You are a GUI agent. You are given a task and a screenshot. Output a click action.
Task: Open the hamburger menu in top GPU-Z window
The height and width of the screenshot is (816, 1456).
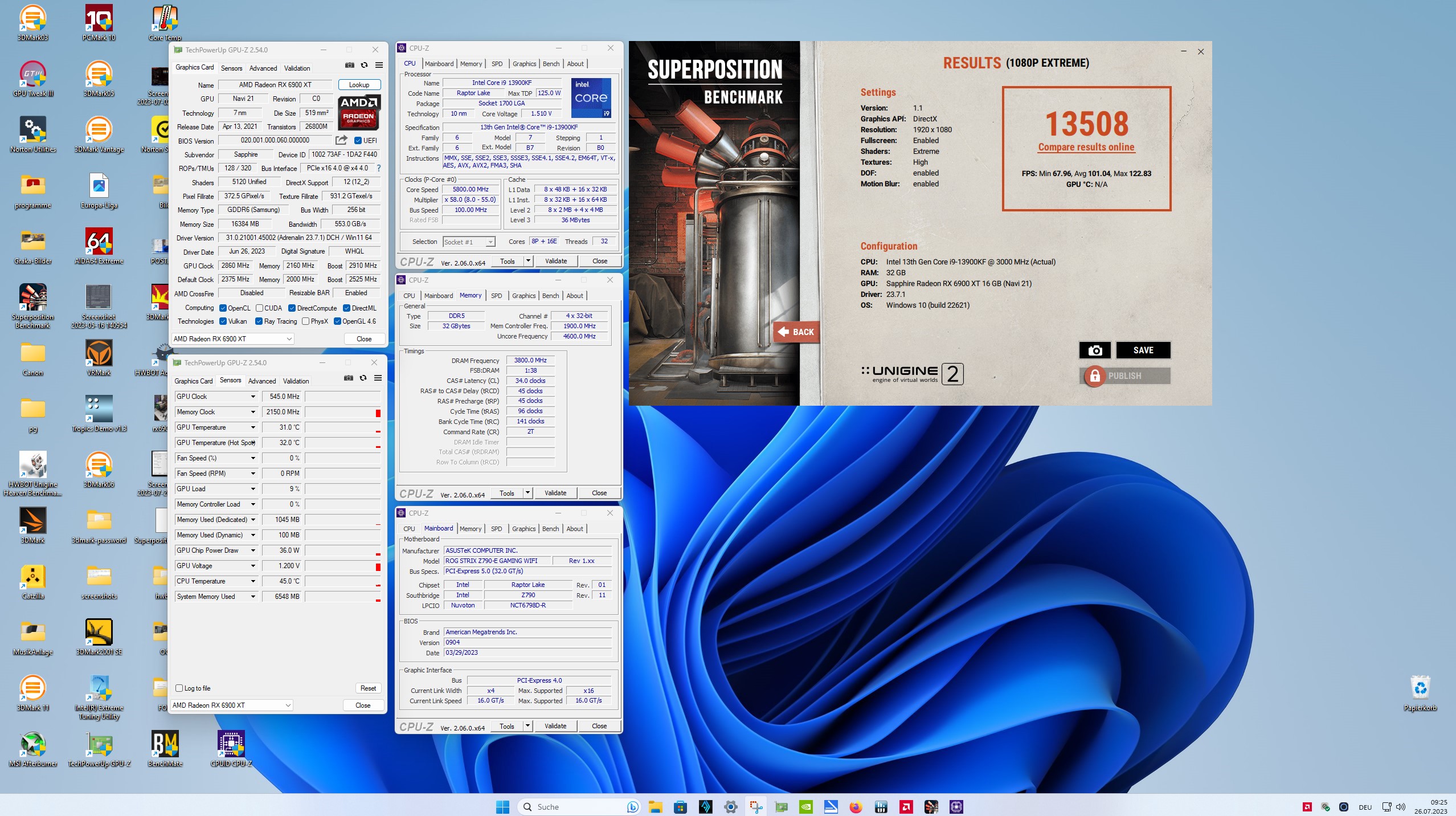(379, 66)
